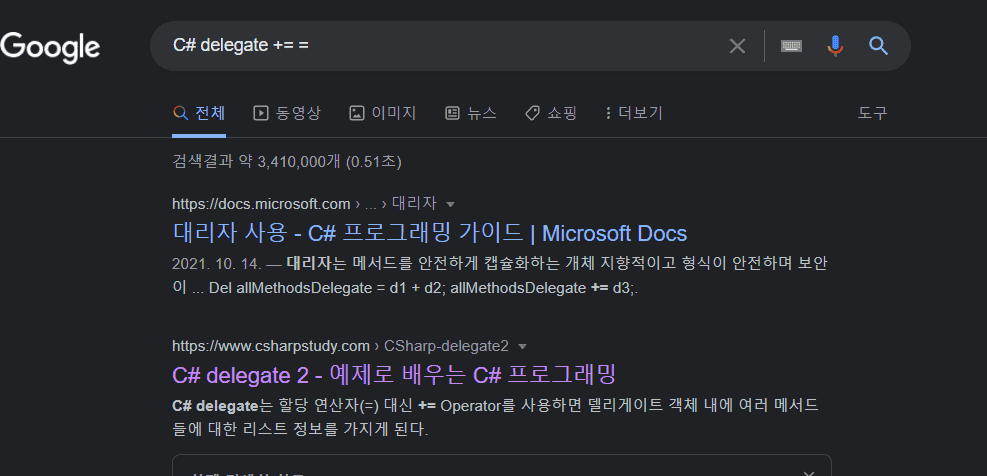Screen dimensions: 987x476
Task: Start voice search with the microphone icon
Action: (835, 46)
